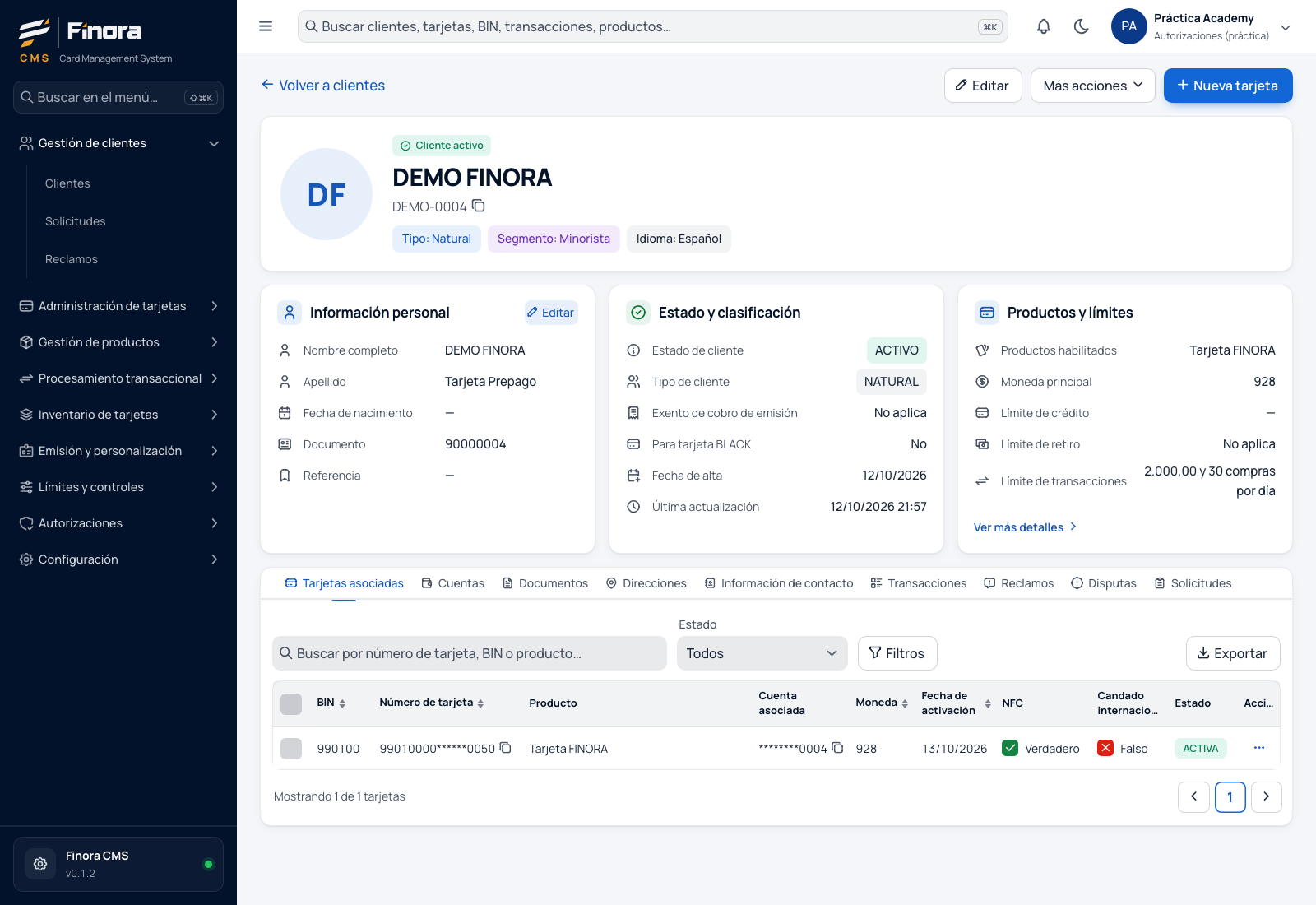Open Ver más detalles link
Screen dimensions: 1316x905
(x=1026, y=527)
